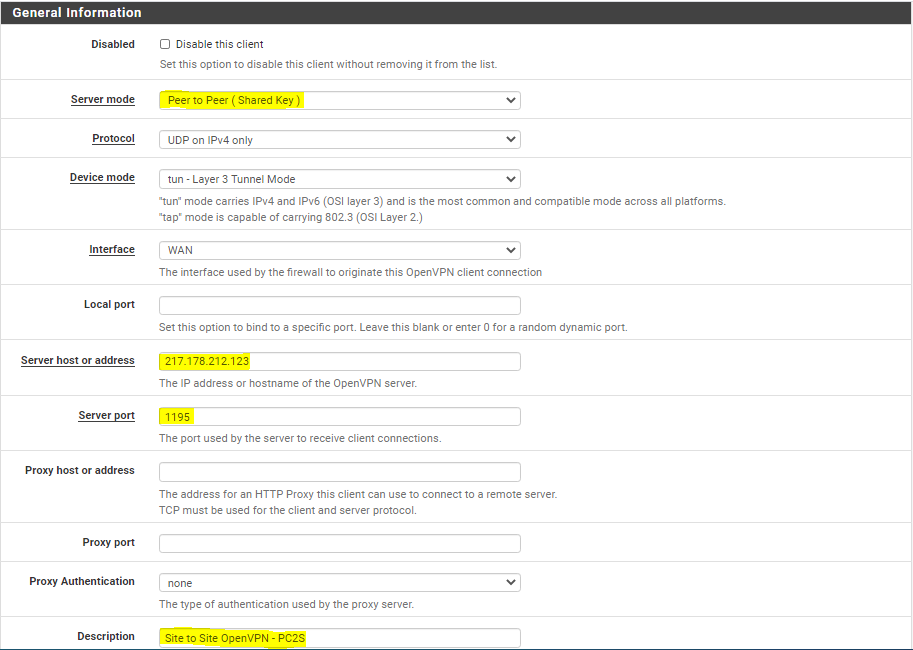Click the Server host or address label link

[x=77, y=361]
